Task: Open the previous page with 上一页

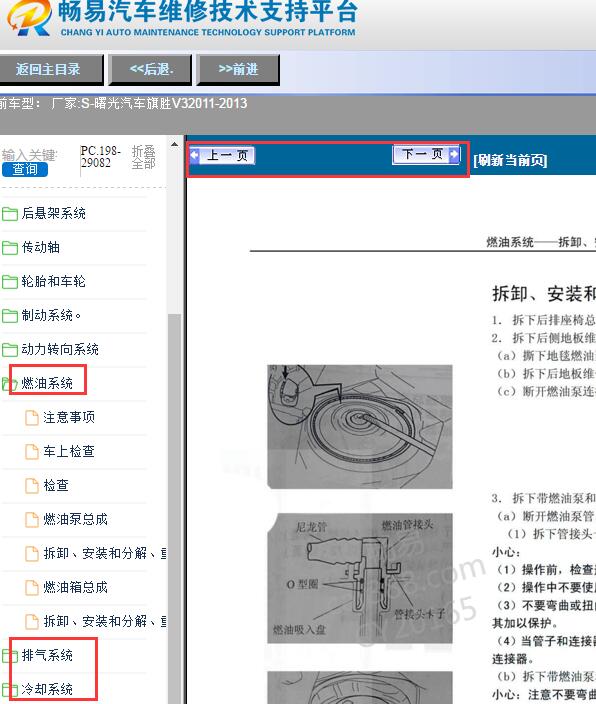Action: pyautogui.click(x=222, y=155)
